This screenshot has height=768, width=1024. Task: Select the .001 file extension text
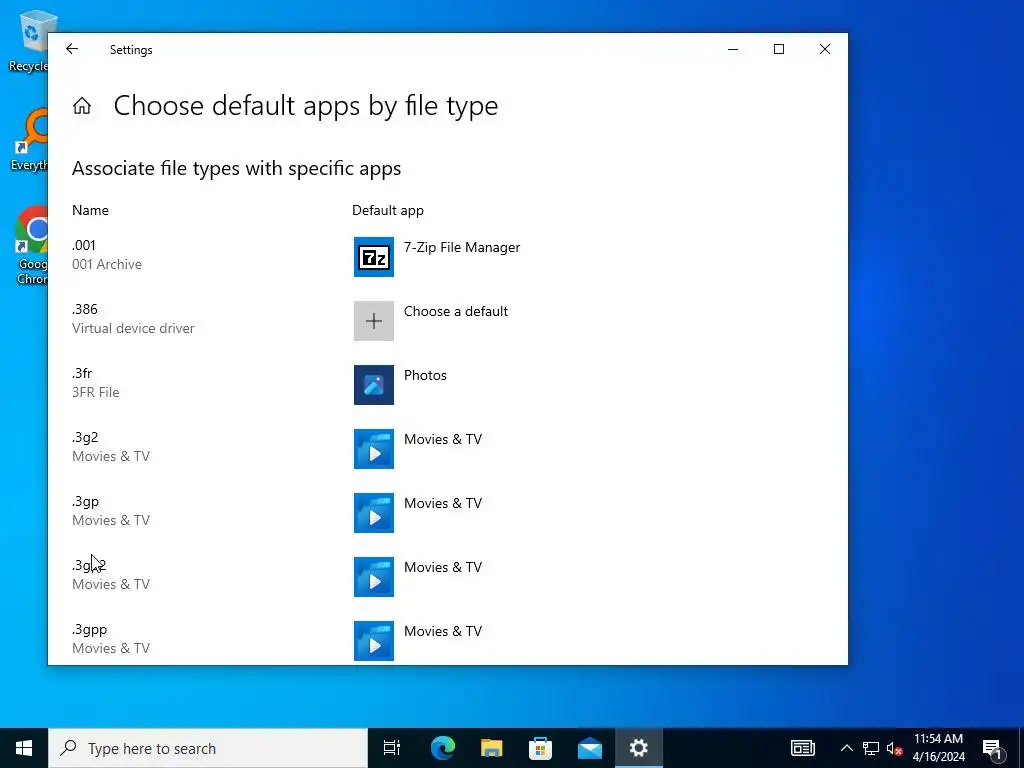click(84, 245)
